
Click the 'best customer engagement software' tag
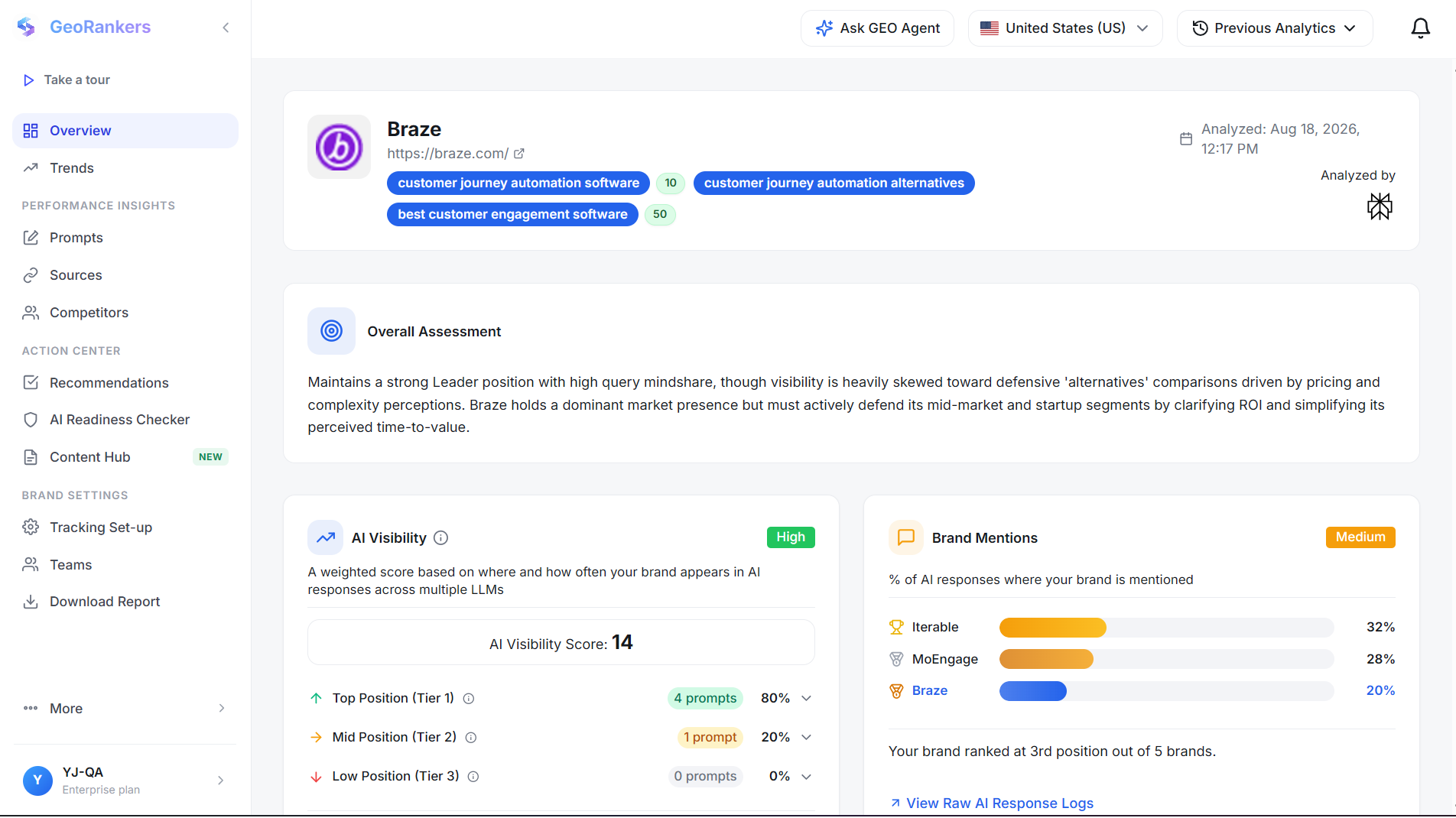tap(512, 215)
